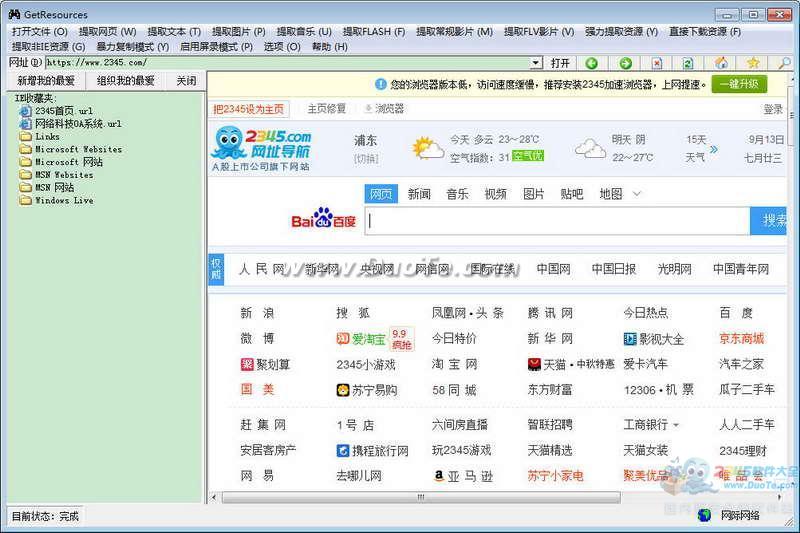
Task: Click the Baidu logo
Action: pos(323,219)
